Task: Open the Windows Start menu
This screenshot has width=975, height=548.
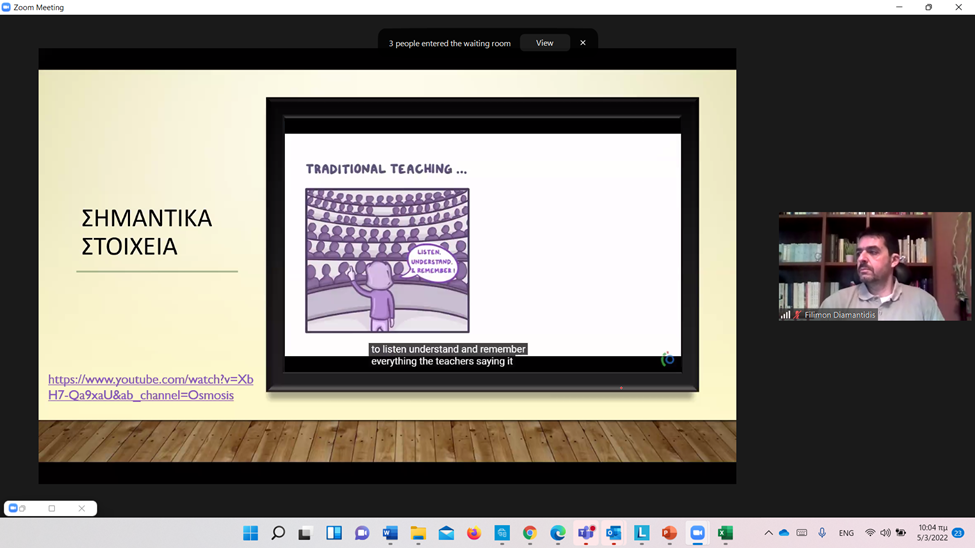Action: click(251, 533)
